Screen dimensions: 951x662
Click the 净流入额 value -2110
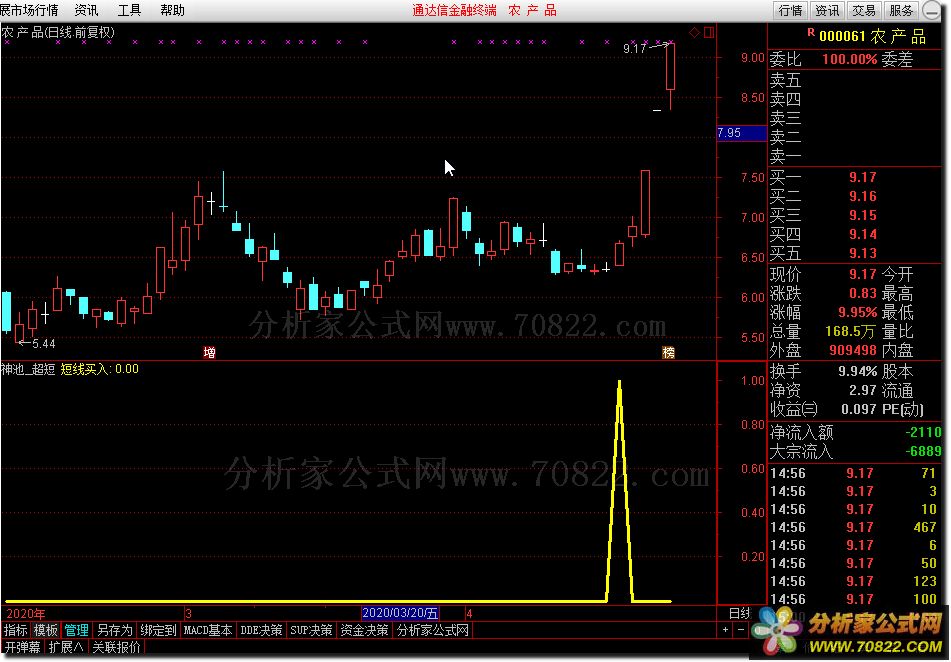(x=923, y=432)
